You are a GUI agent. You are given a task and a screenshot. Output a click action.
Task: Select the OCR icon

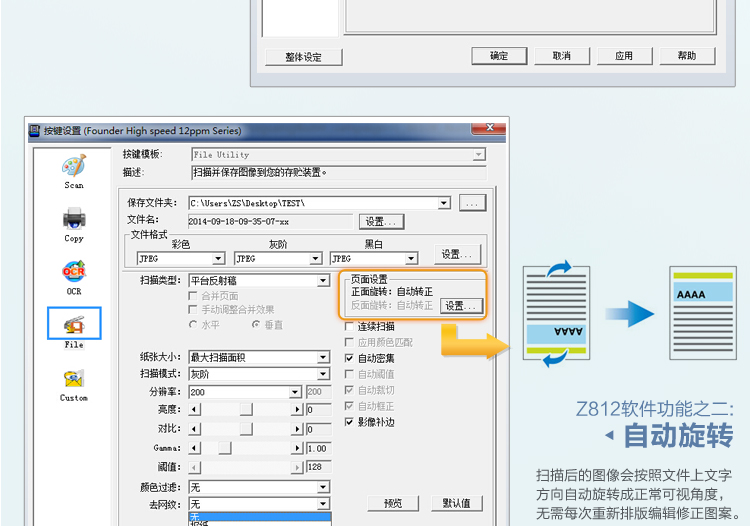pos(74,271)
